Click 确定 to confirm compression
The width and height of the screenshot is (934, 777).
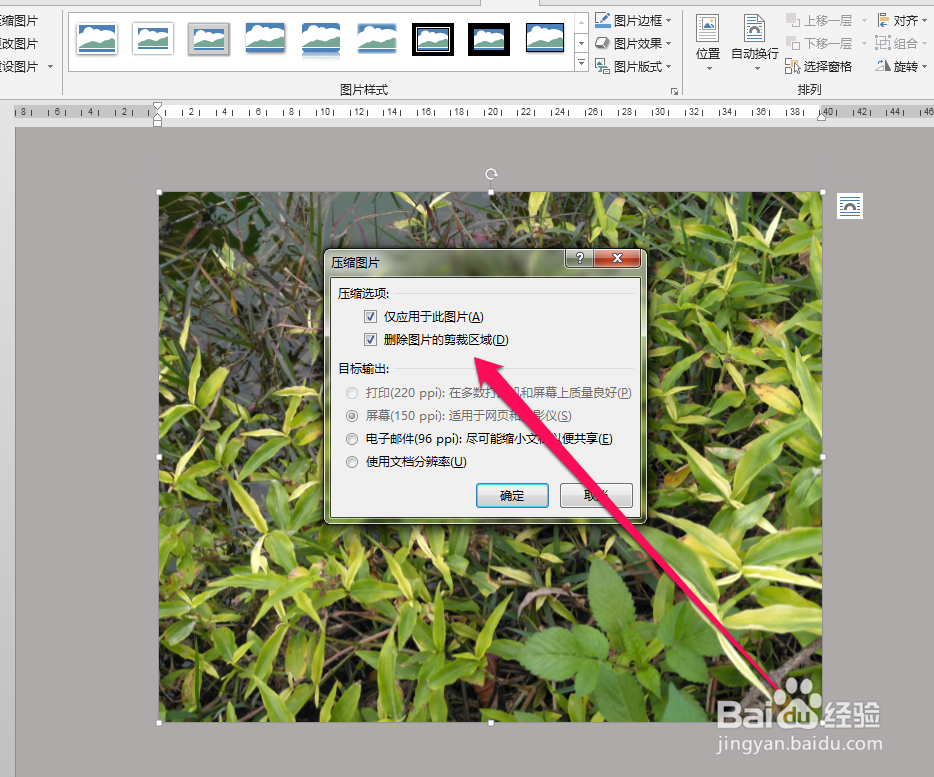[512, 496]
